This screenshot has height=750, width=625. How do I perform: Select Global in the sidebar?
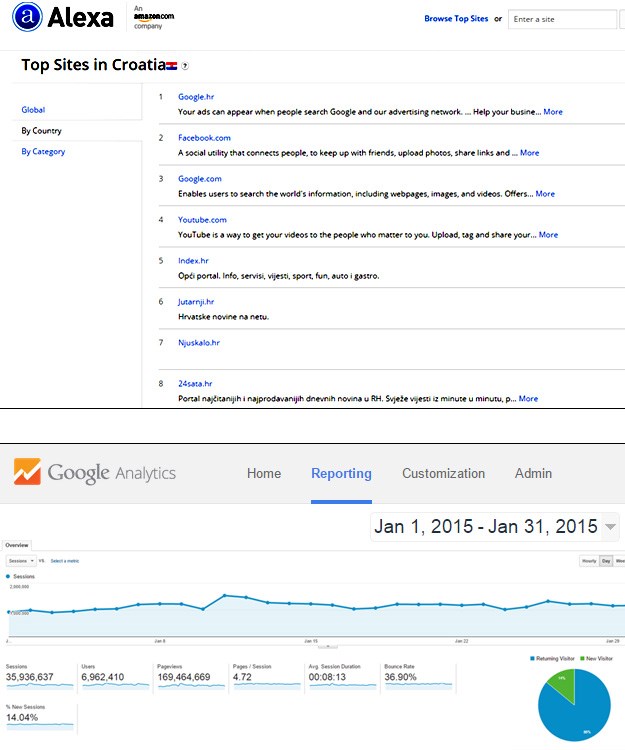pos(33,110)
